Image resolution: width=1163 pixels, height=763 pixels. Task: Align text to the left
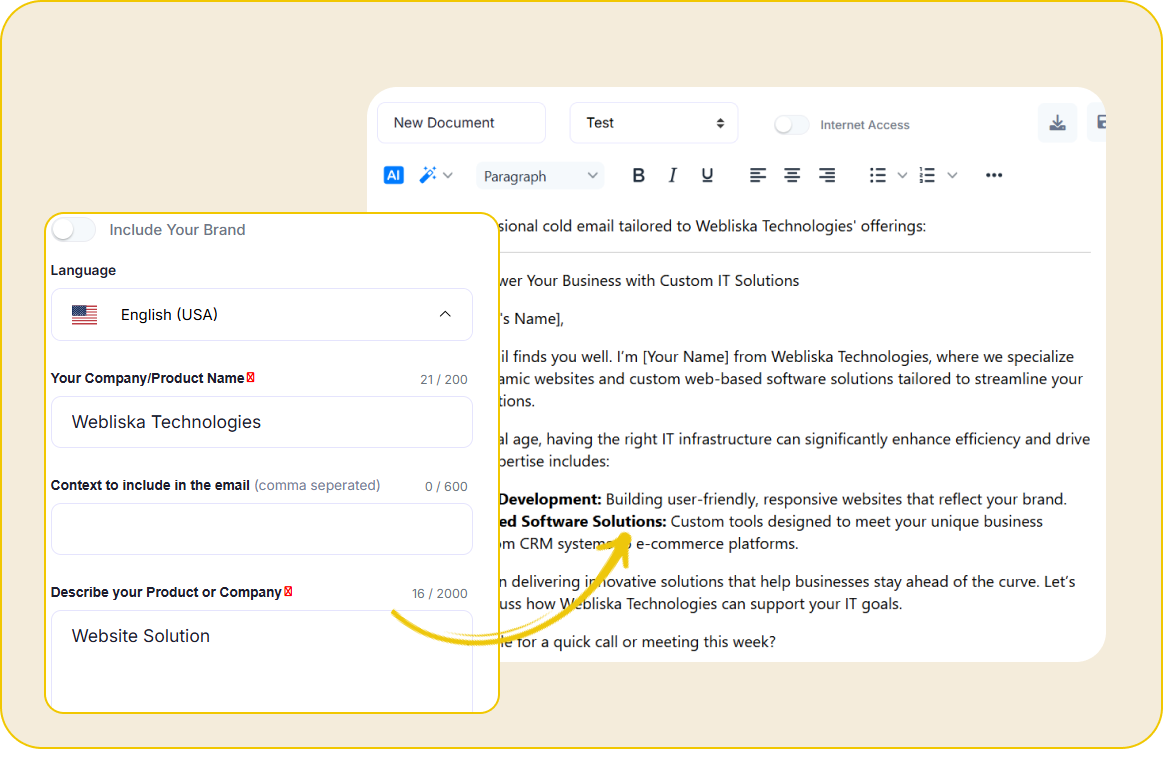point(757,176)
